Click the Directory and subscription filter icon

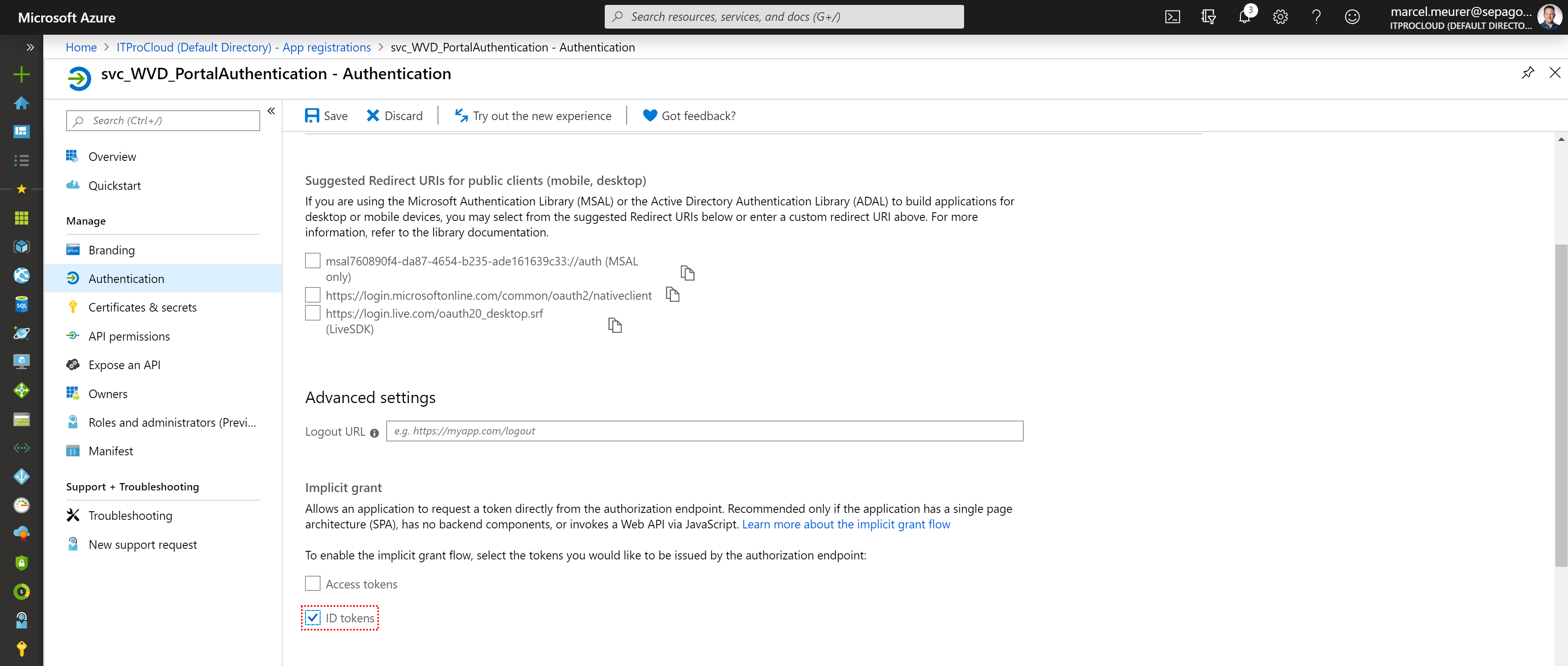click(x=1208, y=17)
